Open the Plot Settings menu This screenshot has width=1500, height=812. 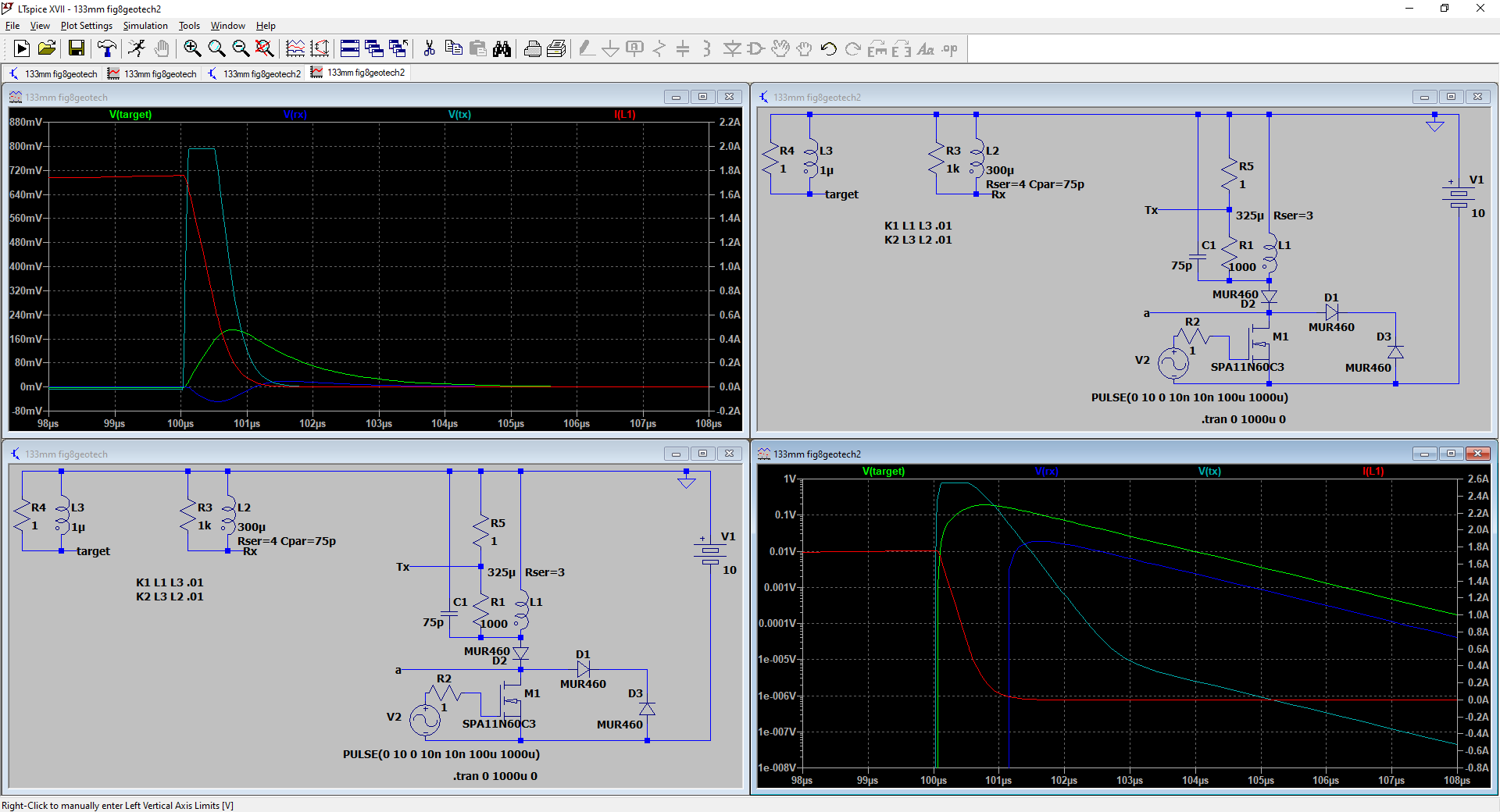(87, 26)
